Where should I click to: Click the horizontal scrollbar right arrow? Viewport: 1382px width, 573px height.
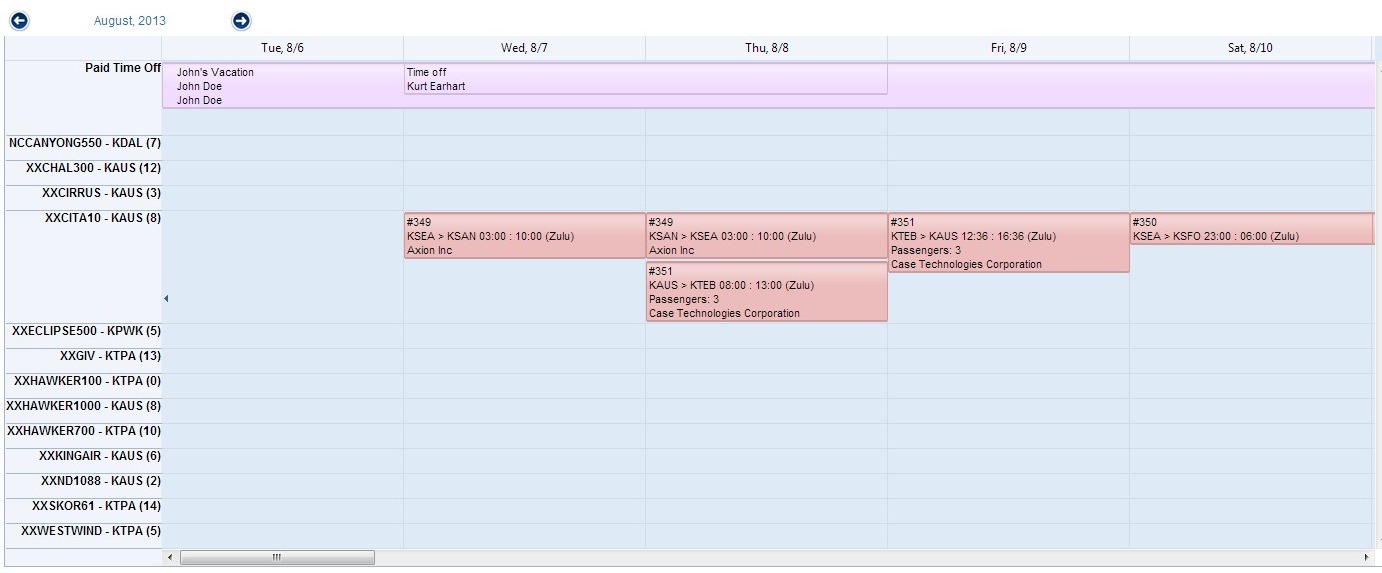[1366, 557]
